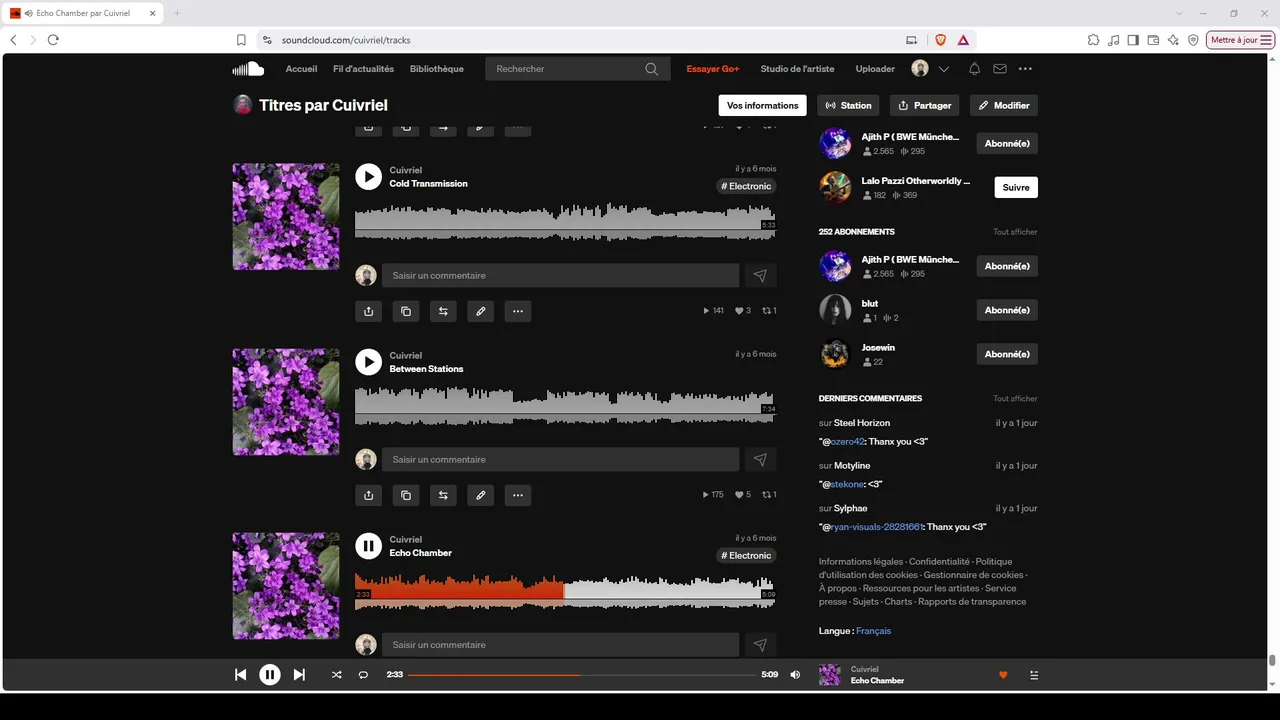Toggle the browser sidebar panel
This screenshot has height=720, width=1280.
coord(1133,40)
